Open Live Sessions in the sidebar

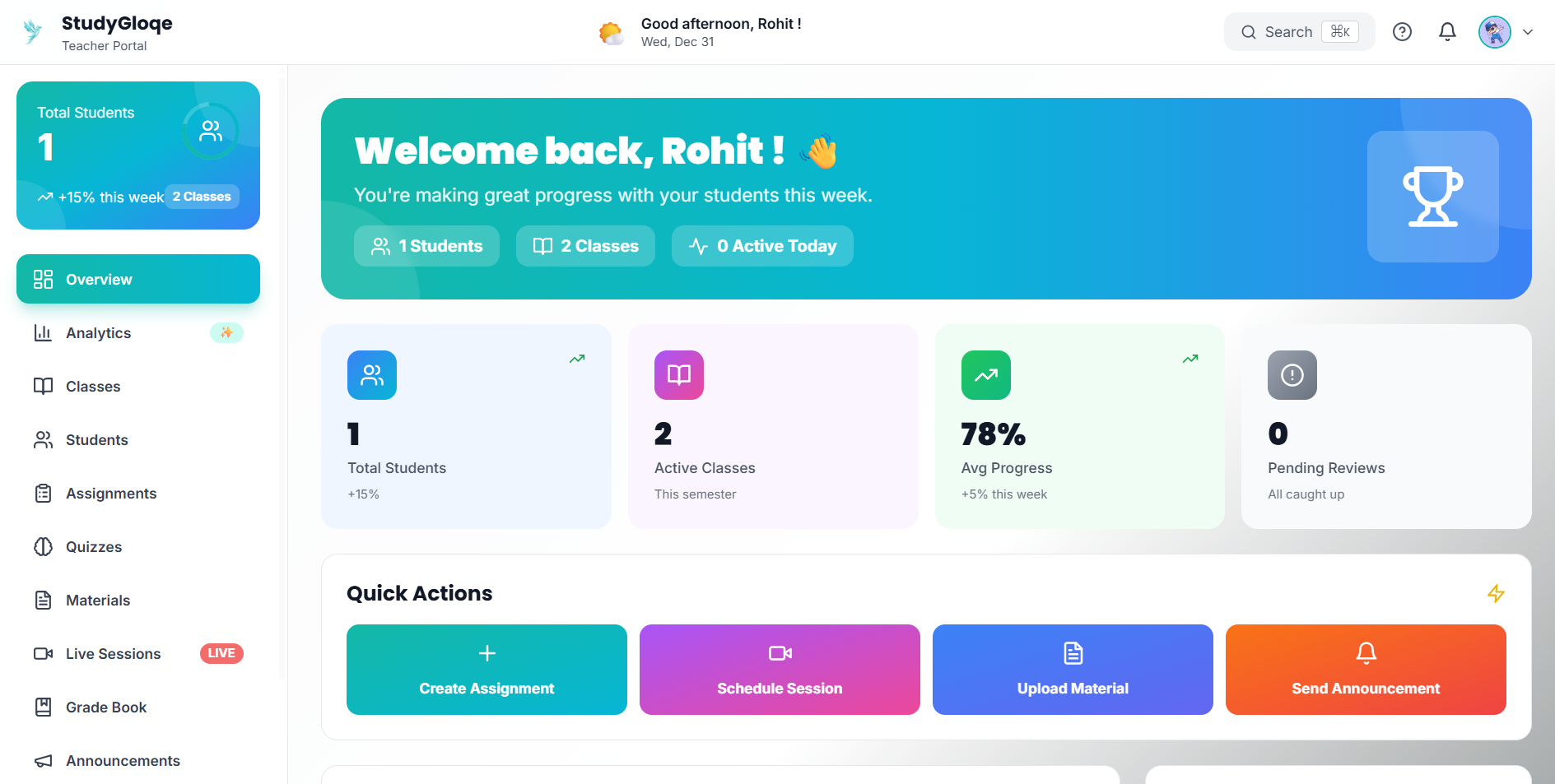[x=138, y=653]
